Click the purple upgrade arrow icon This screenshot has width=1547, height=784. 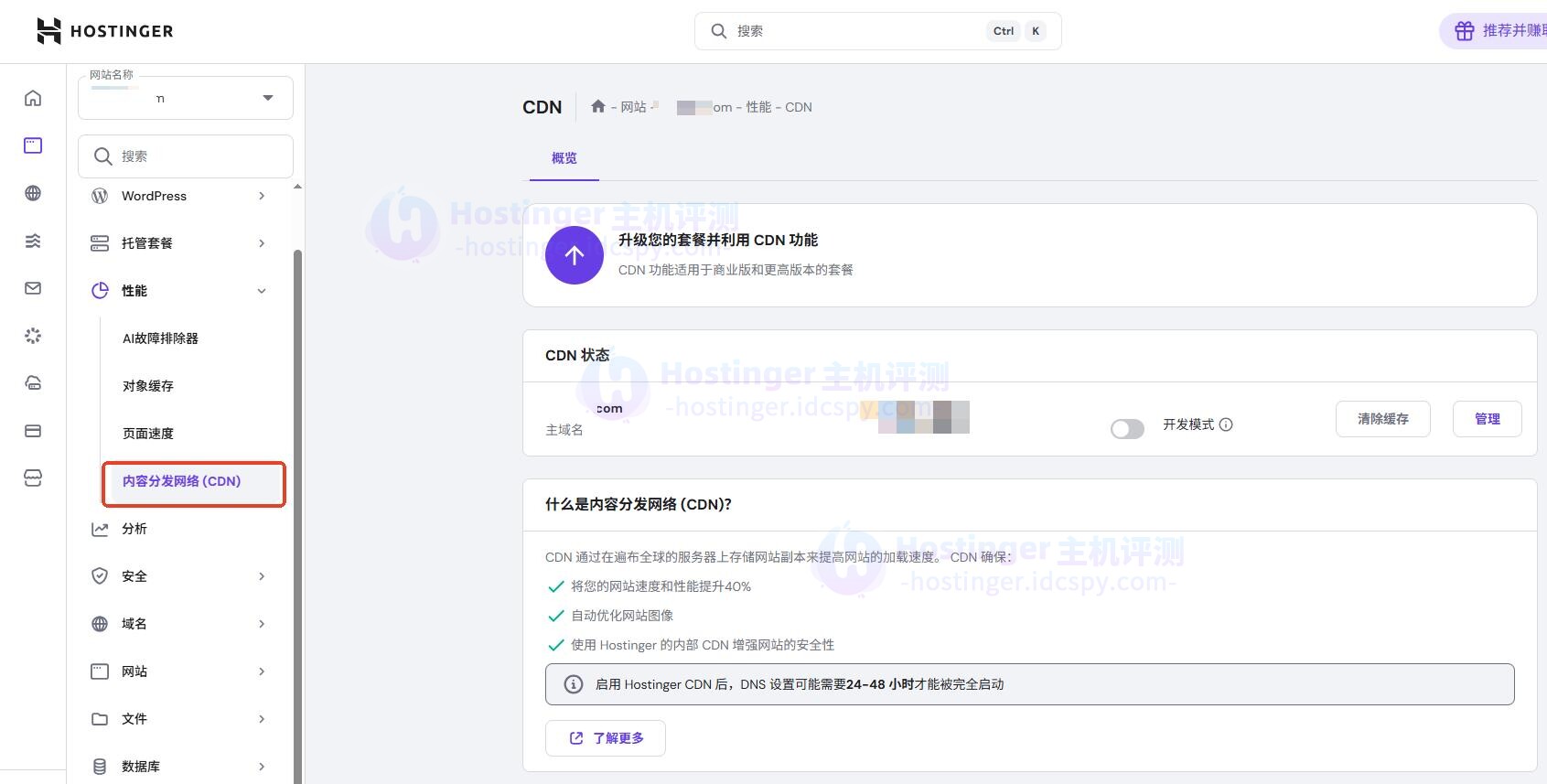pyautogui.click(x=574, y=255)
